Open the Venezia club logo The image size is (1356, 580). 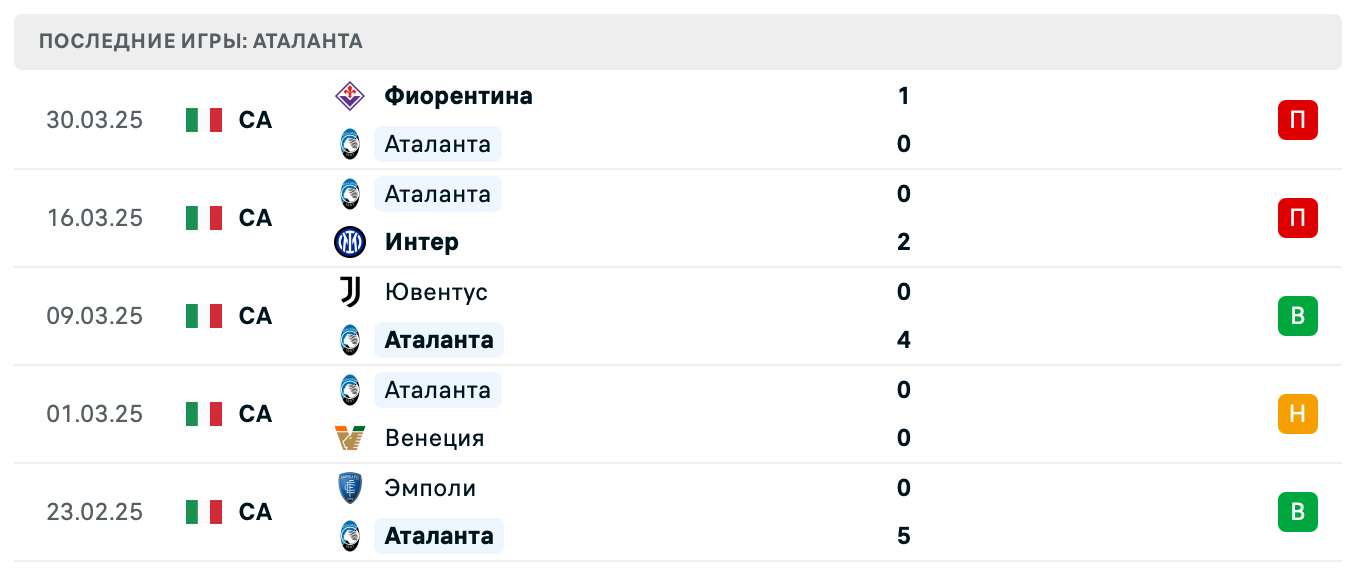(x=349, y=438)
